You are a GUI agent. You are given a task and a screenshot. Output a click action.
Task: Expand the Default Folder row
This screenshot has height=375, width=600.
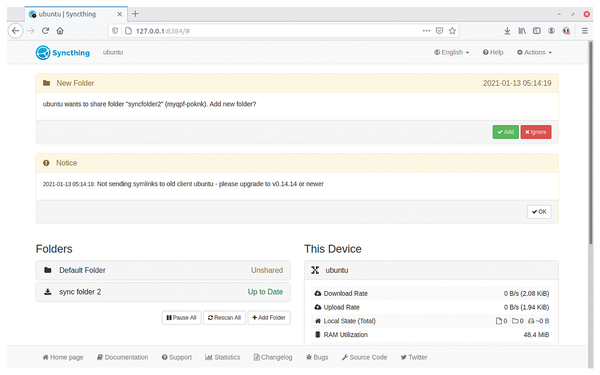coord(163,270)
